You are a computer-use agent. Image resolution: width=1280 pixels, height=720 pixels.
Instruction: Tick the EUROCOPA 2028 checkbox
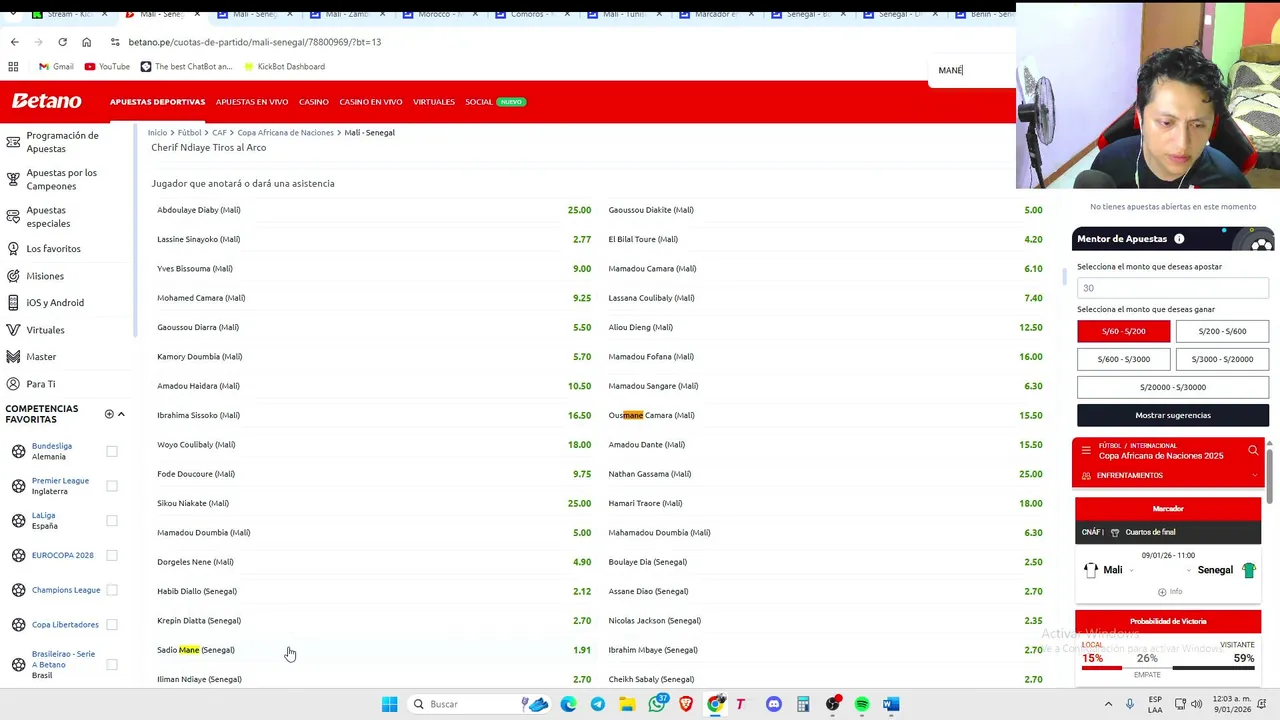tap(112, 555)
